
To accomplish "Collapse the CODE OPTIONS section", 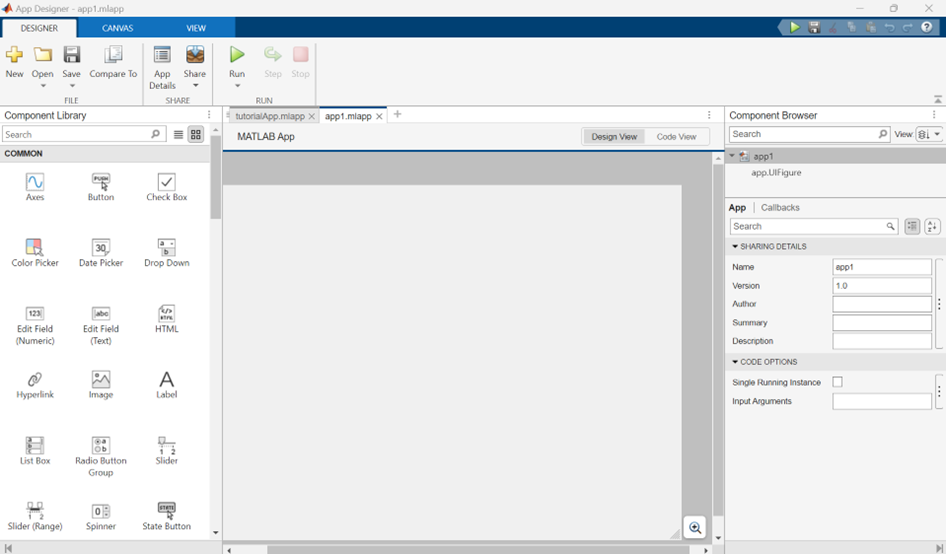I will [735, 361].
